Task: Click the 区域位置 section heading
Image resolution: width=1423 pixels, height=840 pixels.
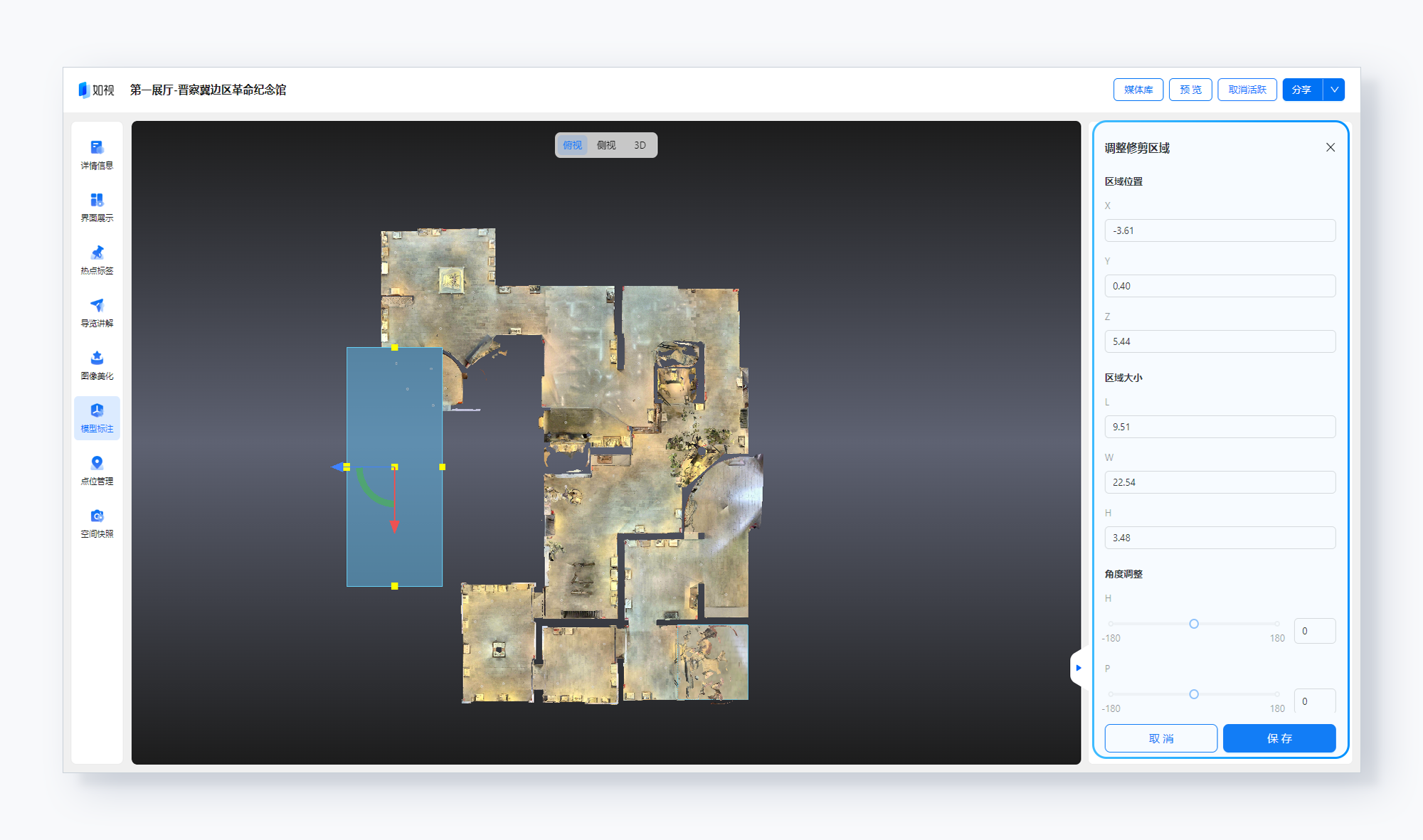Action: tap(1123, 181)
